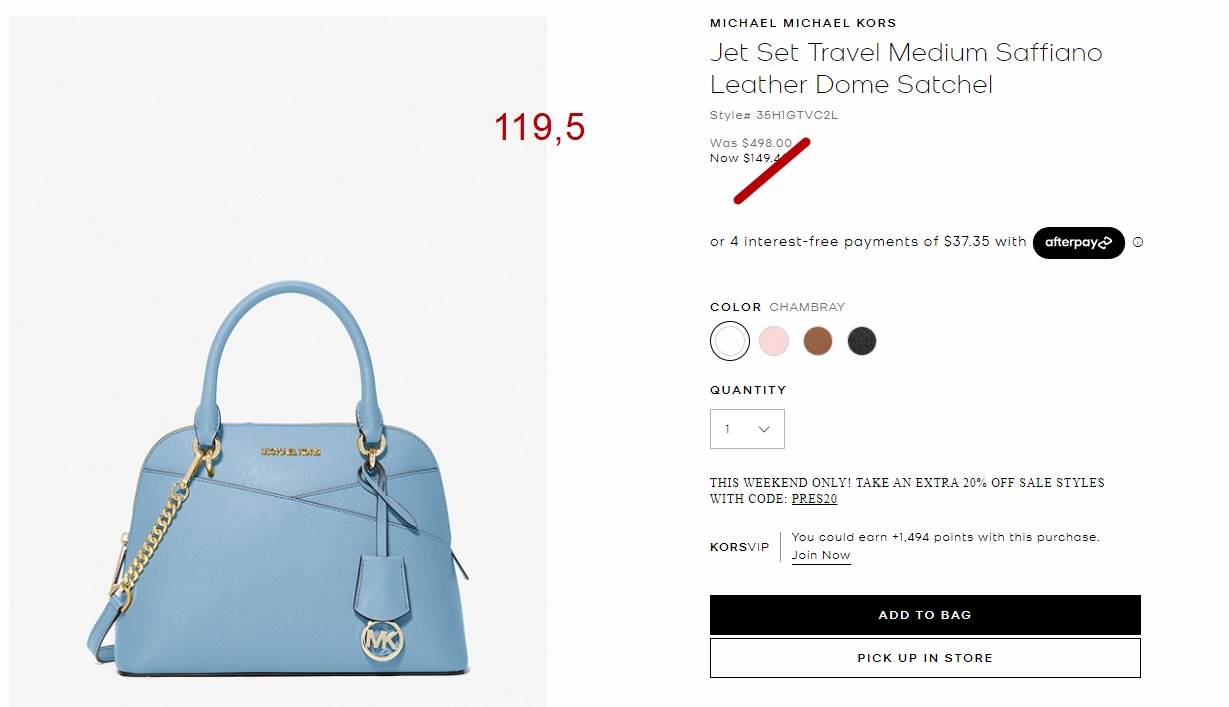The image size is (1229, 707).
Task: Pick the black color swatch
Action: click(862, 341)
